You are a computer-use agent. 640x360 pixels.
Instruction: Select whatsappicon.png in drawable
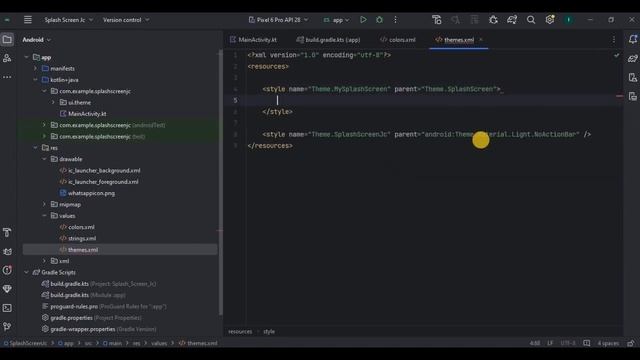pyautogui.click(x=87, y=193)
